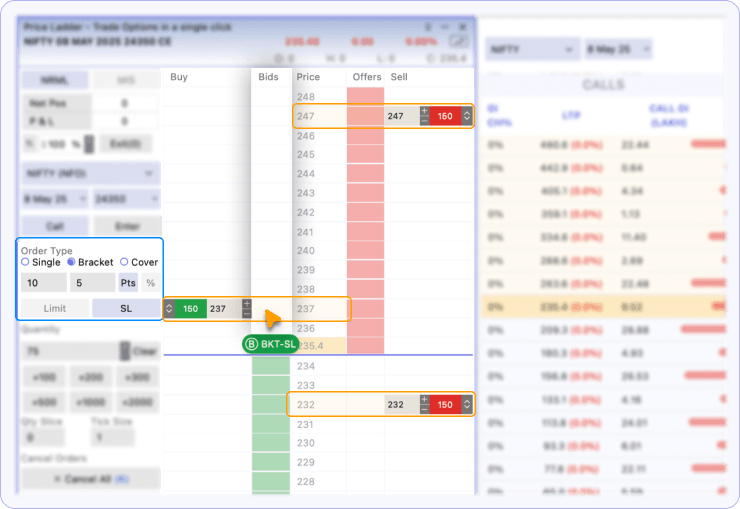Viewport: 740px width, 509px height.
Task: Select the NRML product tab
Action: click(55, 81)
